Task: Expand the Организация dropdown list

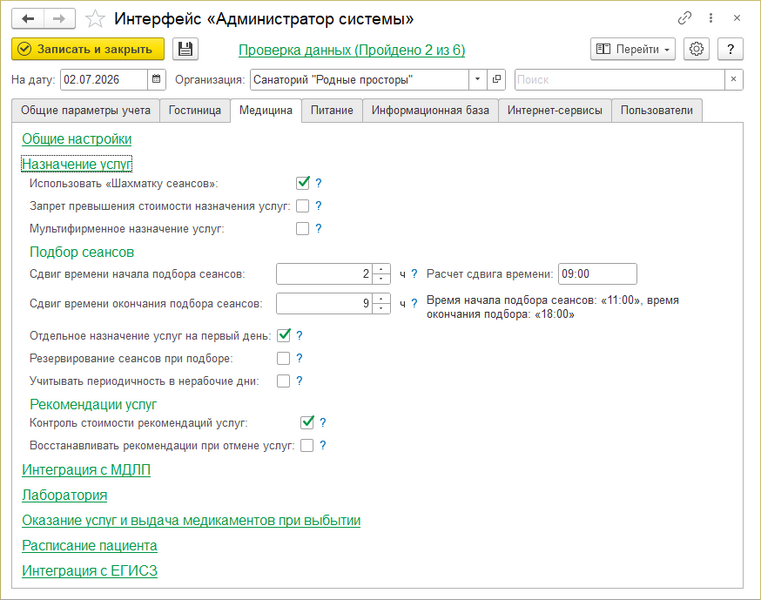Action: pos(478,80)
